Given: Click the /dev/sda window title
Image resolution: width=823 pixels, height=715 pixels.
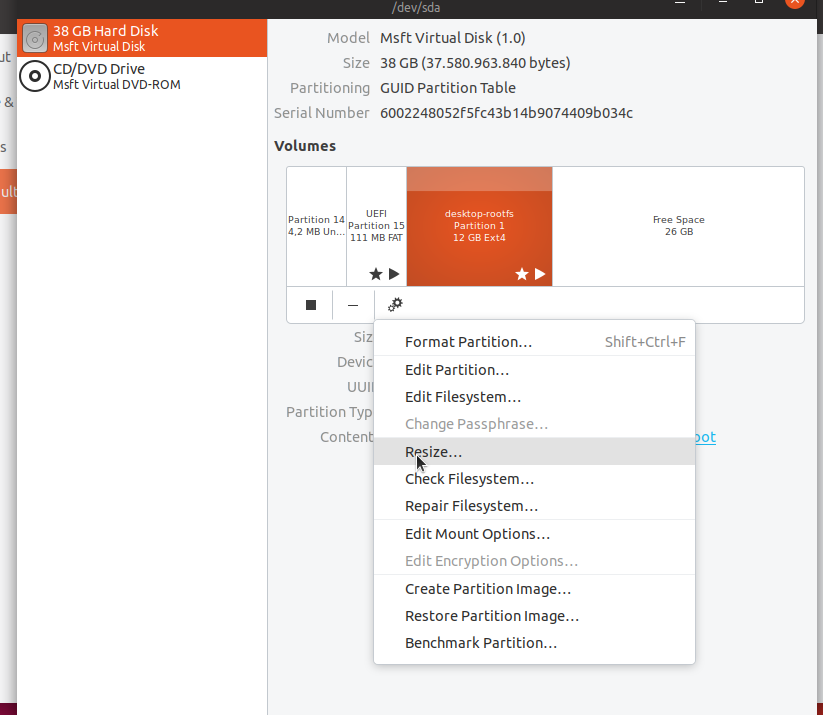Looking at the screenshot, I should [x=416, y=7].
